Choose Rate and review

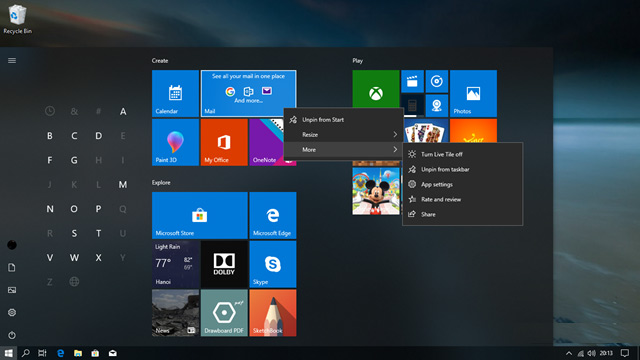click(462, 199)
